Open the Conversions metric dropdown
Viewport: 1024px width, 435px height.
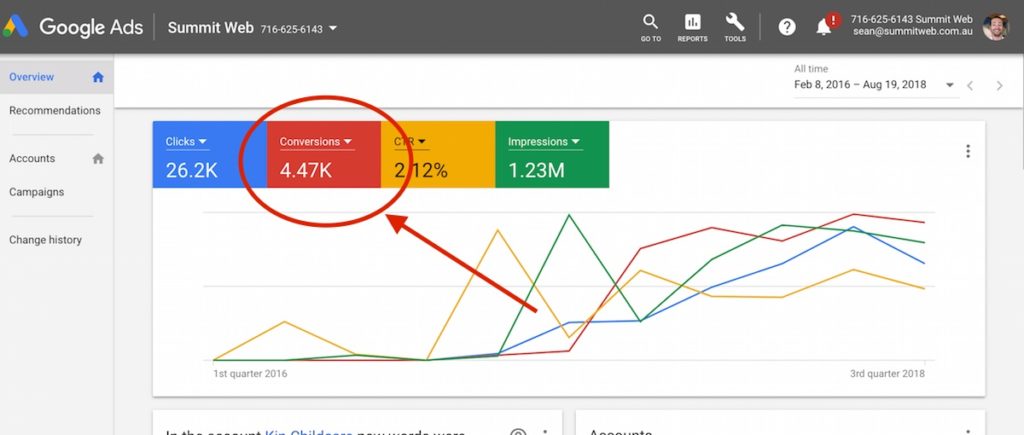point(316,142)
